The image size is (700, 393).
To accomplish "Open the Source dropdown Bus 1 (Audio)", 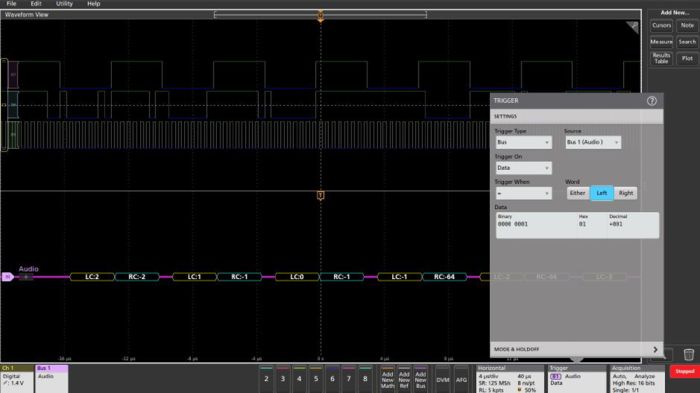I will (592, 142).
